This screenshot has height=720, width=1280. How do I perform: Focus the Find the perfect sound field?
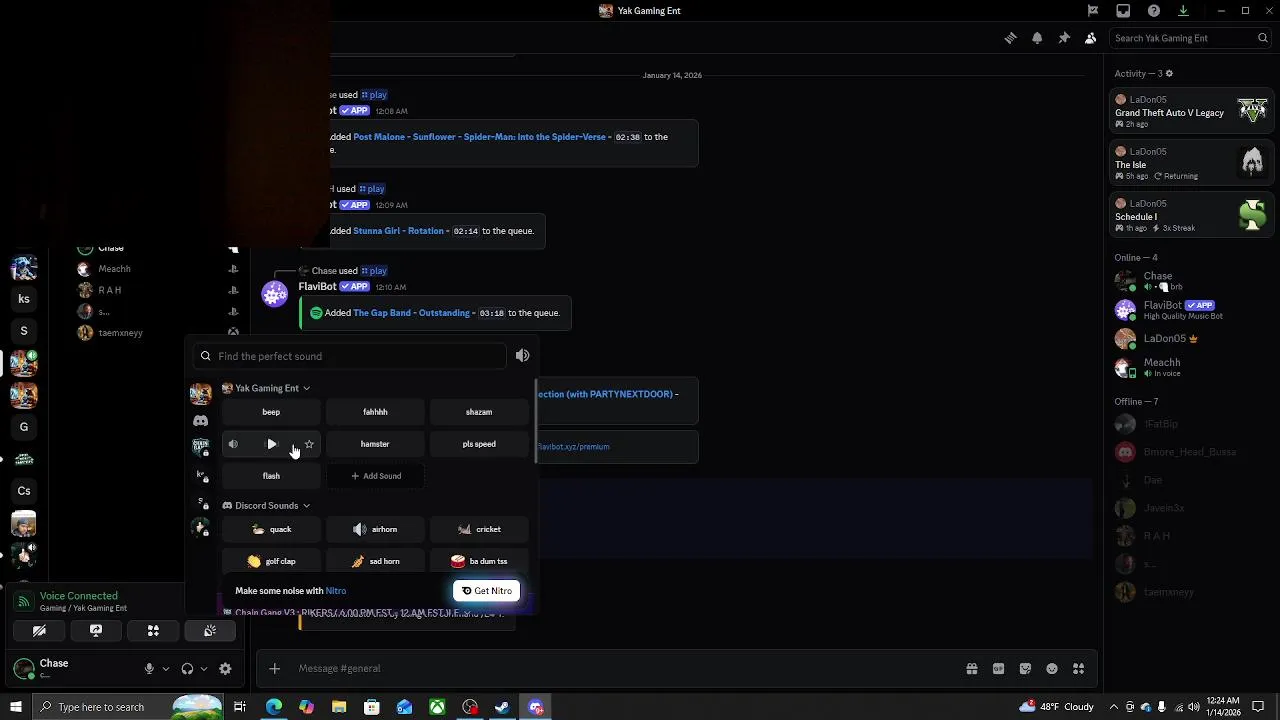click(350, 356)
